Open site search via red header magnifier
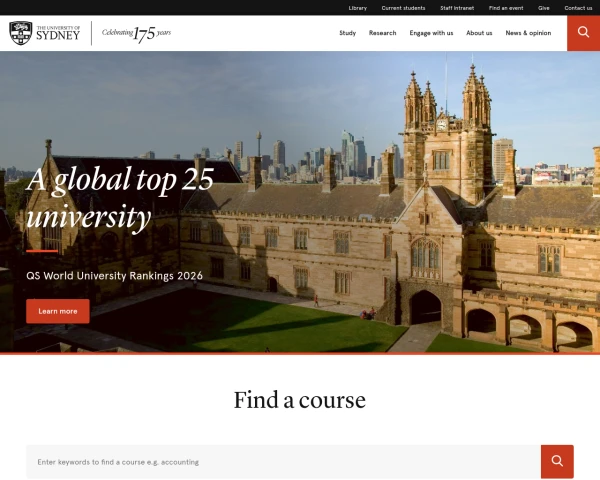This screenshot has height=480, width=600. click(583, 33)
